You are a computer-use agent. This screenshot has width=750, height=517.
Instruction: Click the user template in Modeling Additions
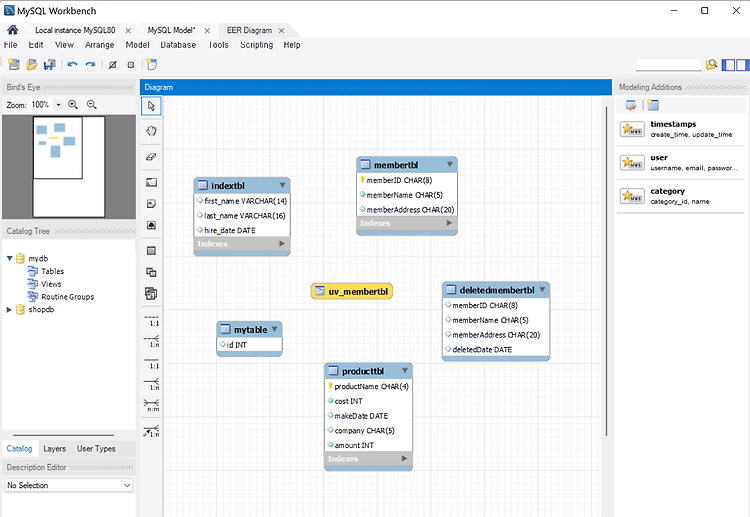click(681, 163)
